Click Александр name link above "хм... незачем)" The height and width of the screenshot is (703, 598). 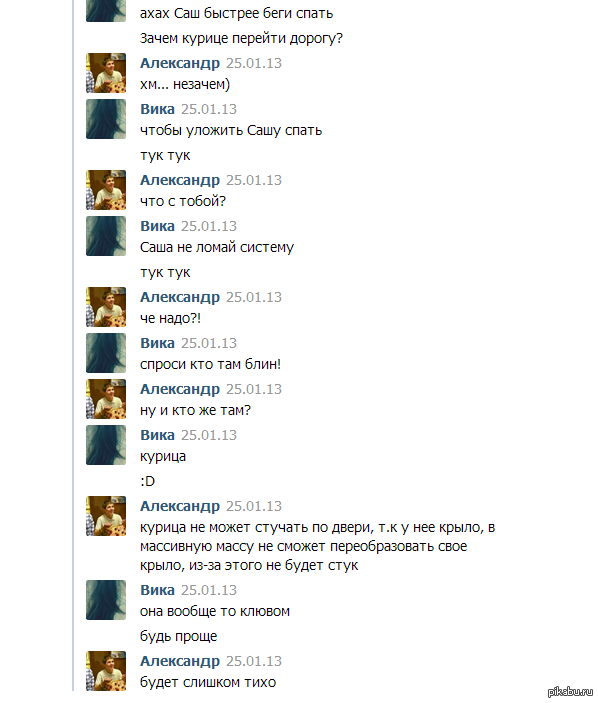coord(180,63)
